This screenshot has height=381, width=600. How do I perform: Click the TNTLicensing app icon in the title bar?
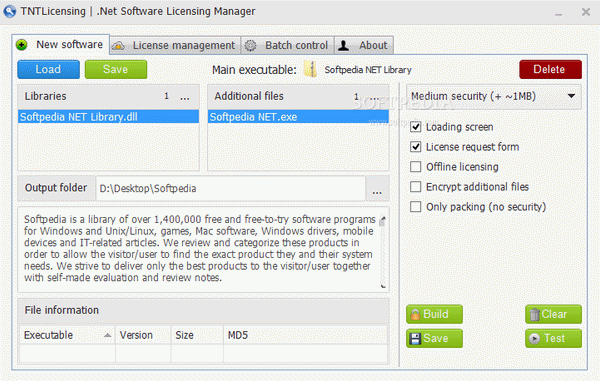(10, 11)
